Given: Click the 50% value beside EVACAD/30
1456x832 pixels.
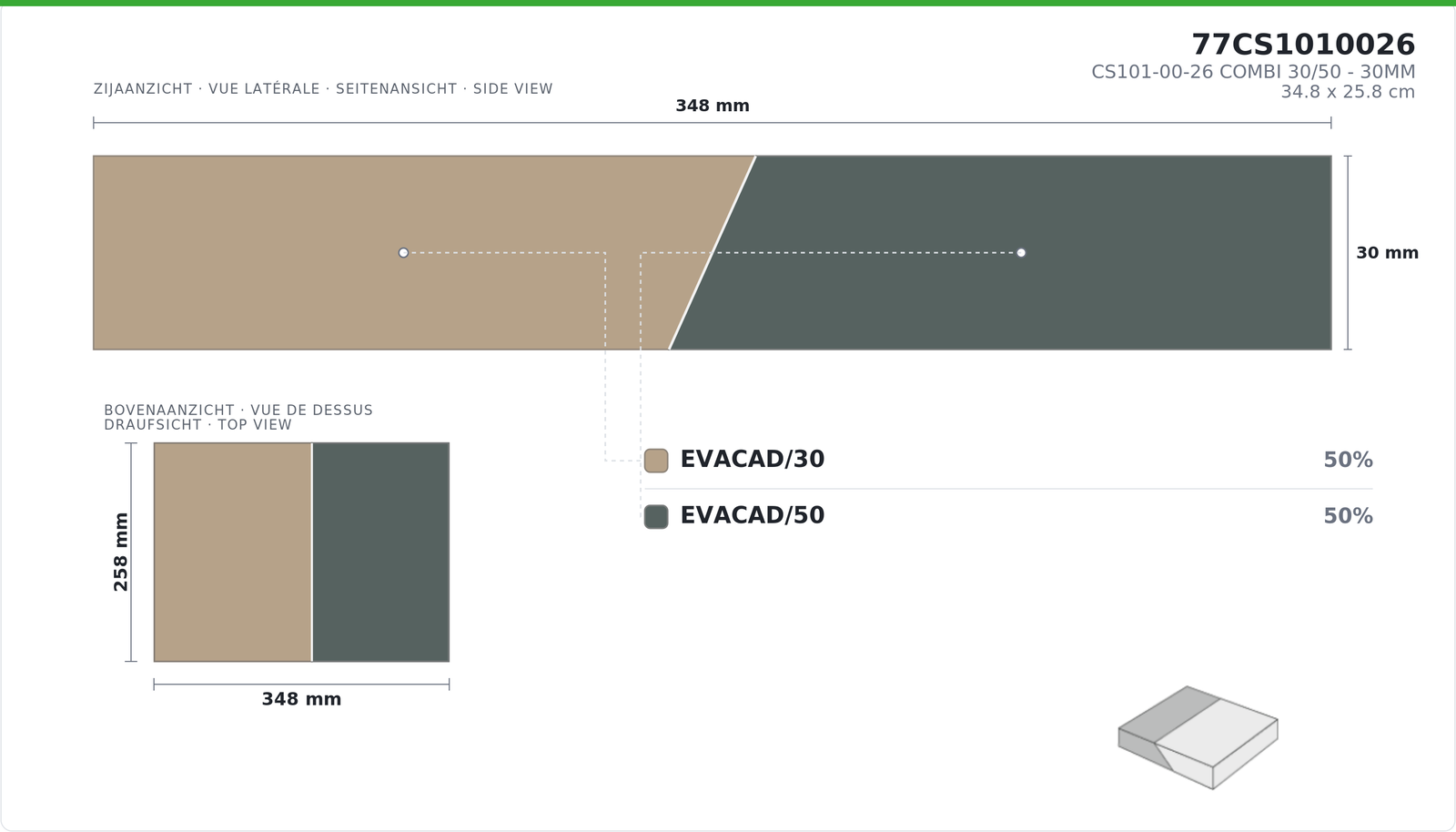Looking at the screenshot, I should pyautogui.click(x=1348, y=461).
